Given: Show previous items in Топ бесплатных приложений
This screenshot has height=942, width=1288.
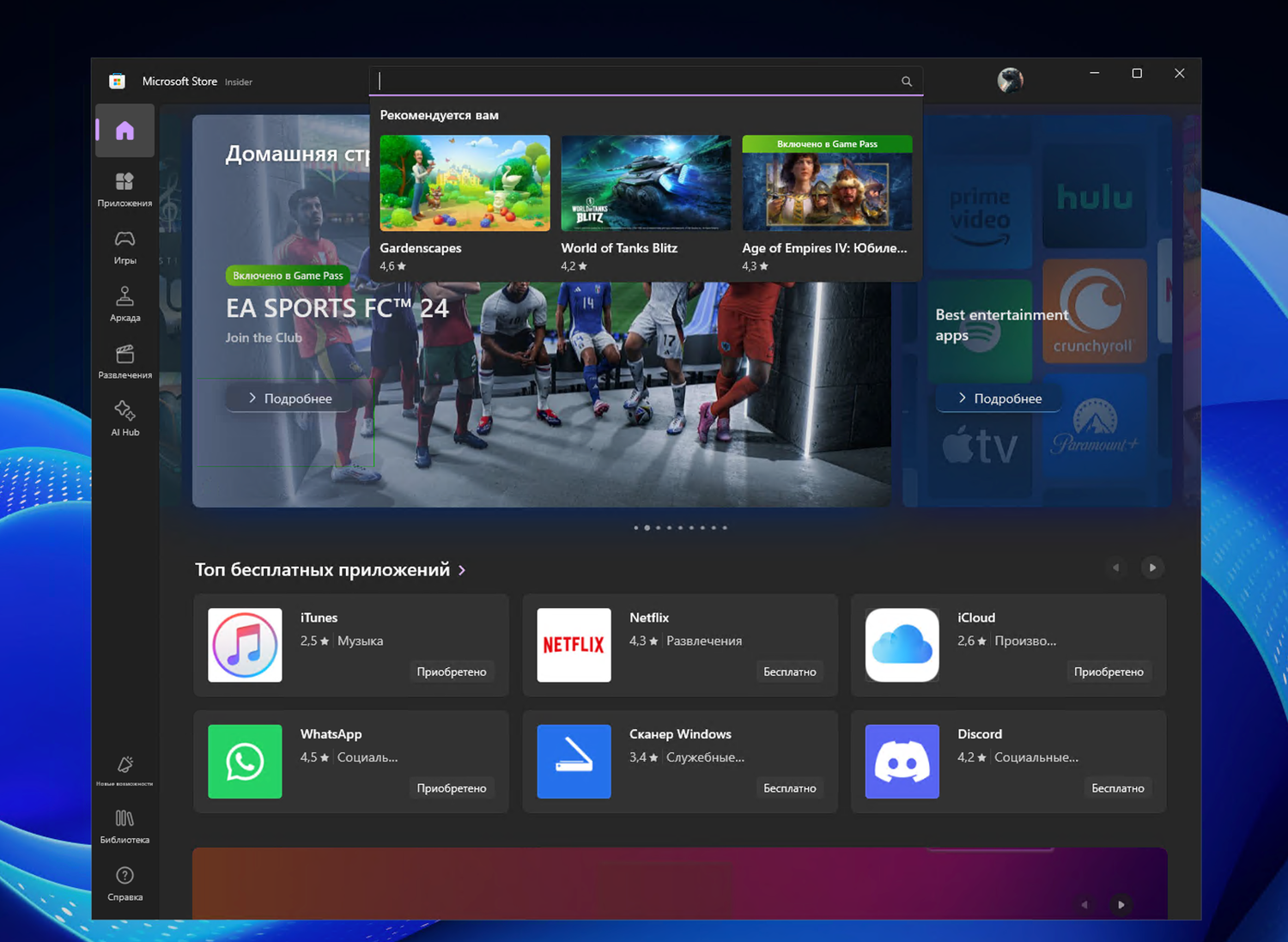Looking at the screenshot, I should [x=1115, y=568].
